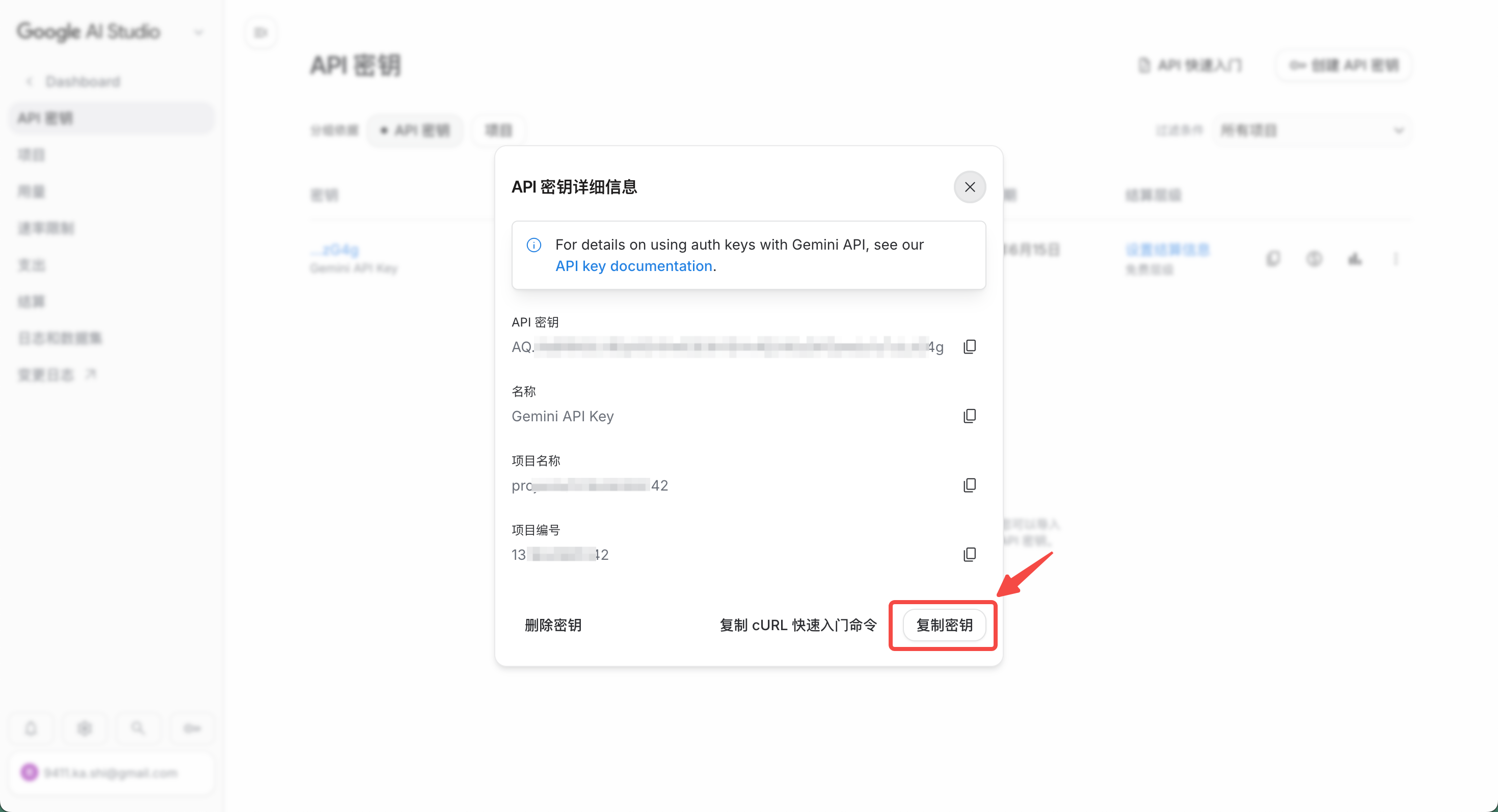Image resolution: width=1498 pixels, height=812 pixels.
Task: Copy the API key value with its copy icon
Action: [970, 347]
